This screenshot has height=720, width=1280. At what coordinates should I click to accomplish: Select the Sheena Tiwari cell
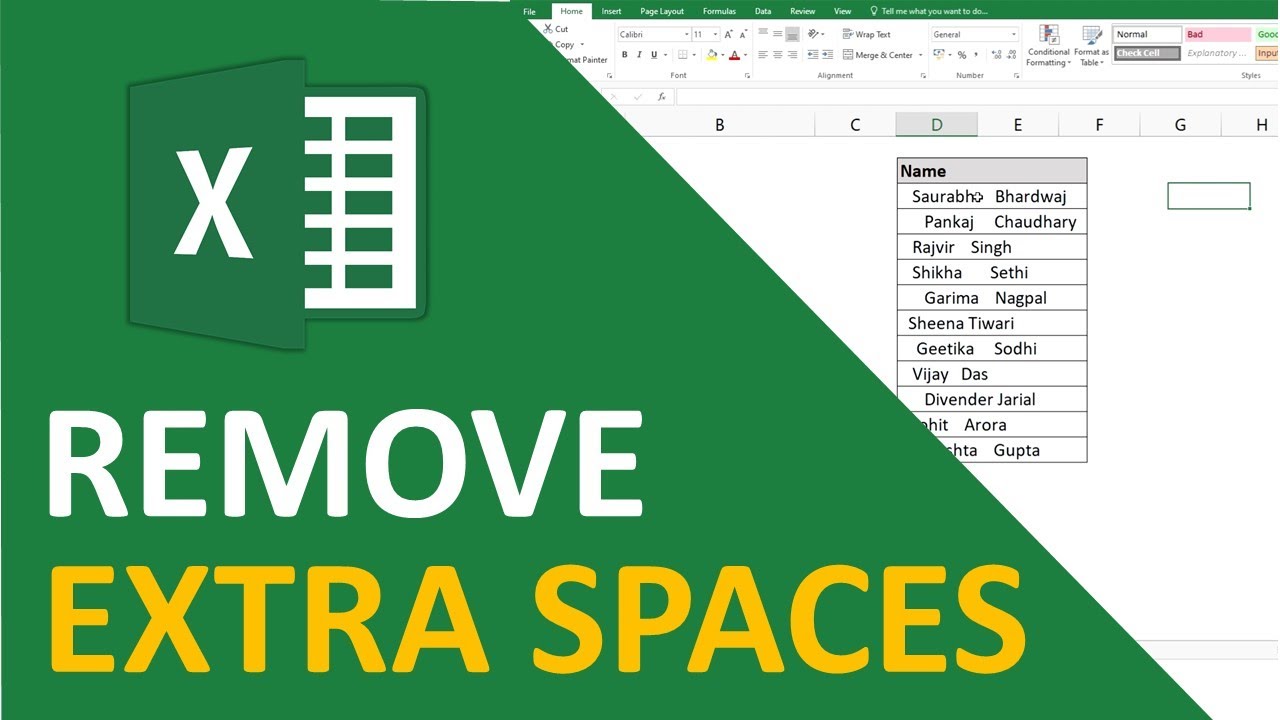click(x=992, y=323)
